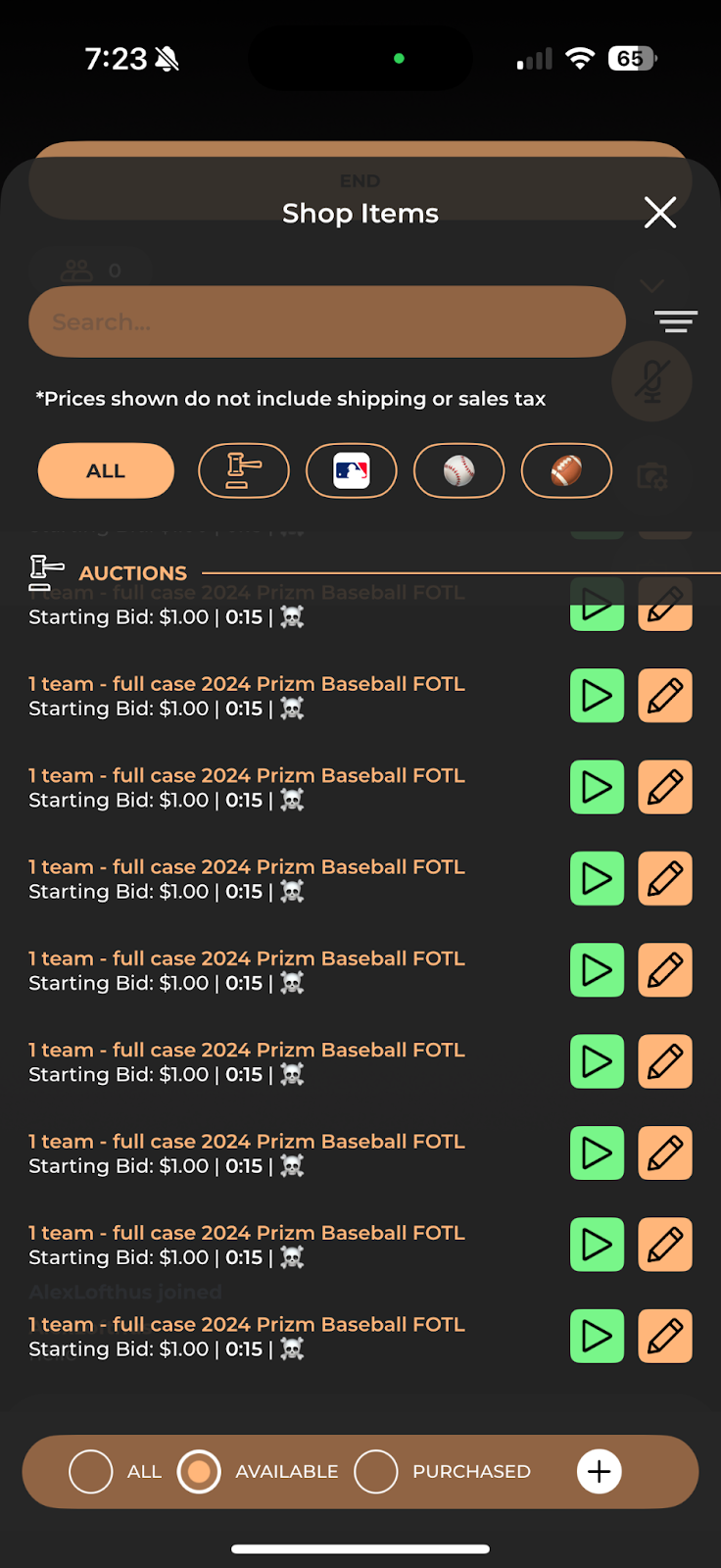
Task: Filter items by the football category
Action: (566, 470)
